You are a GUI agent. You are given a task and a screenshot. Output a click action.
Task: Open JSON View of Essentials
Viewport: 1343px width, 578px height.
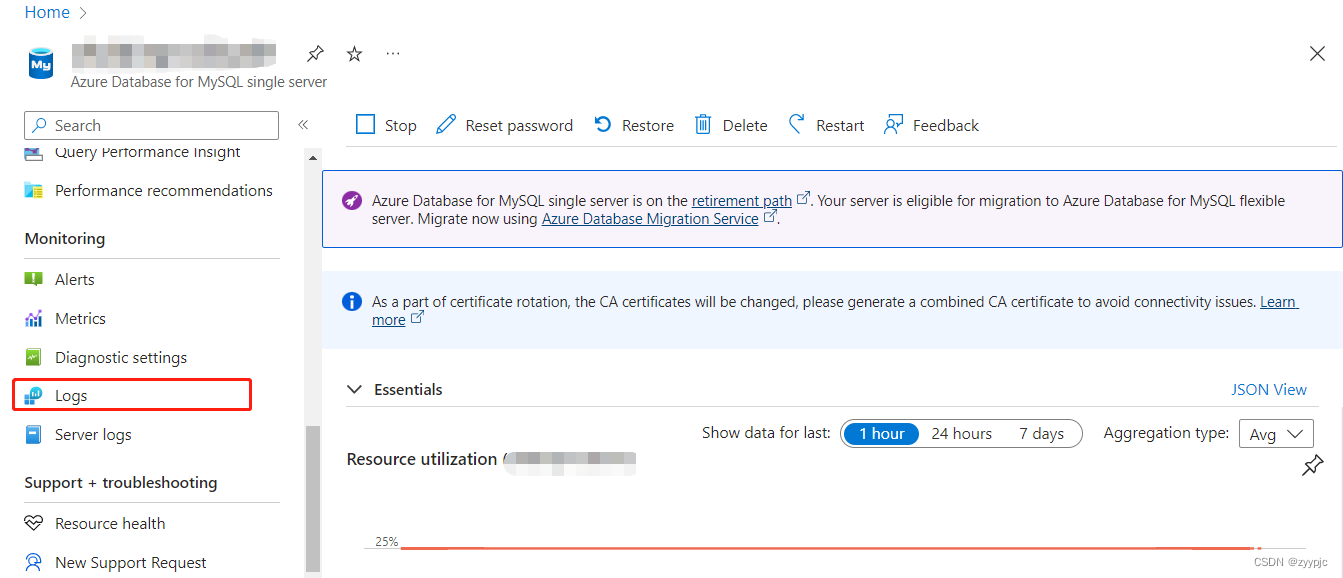[1269, 389]
